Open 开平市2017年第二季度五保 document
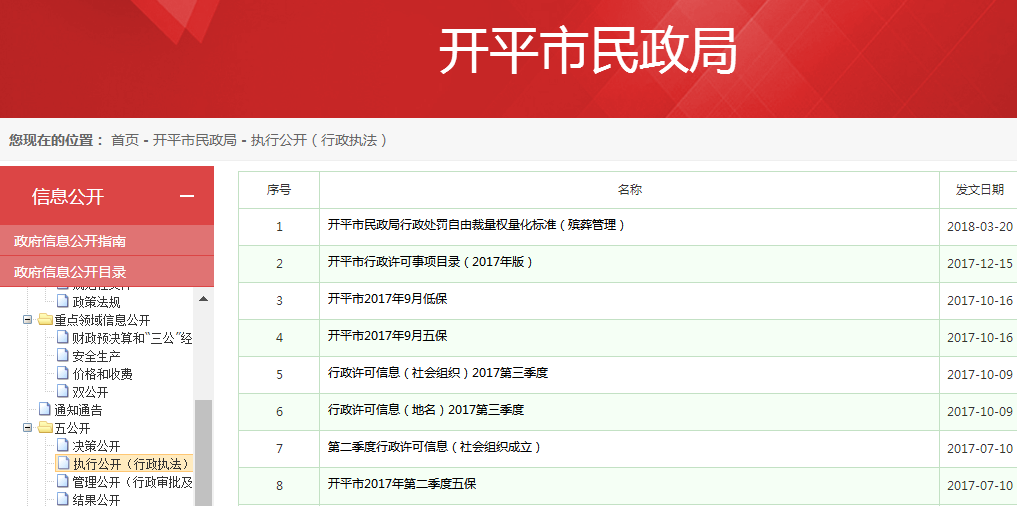 click(401, 484)
